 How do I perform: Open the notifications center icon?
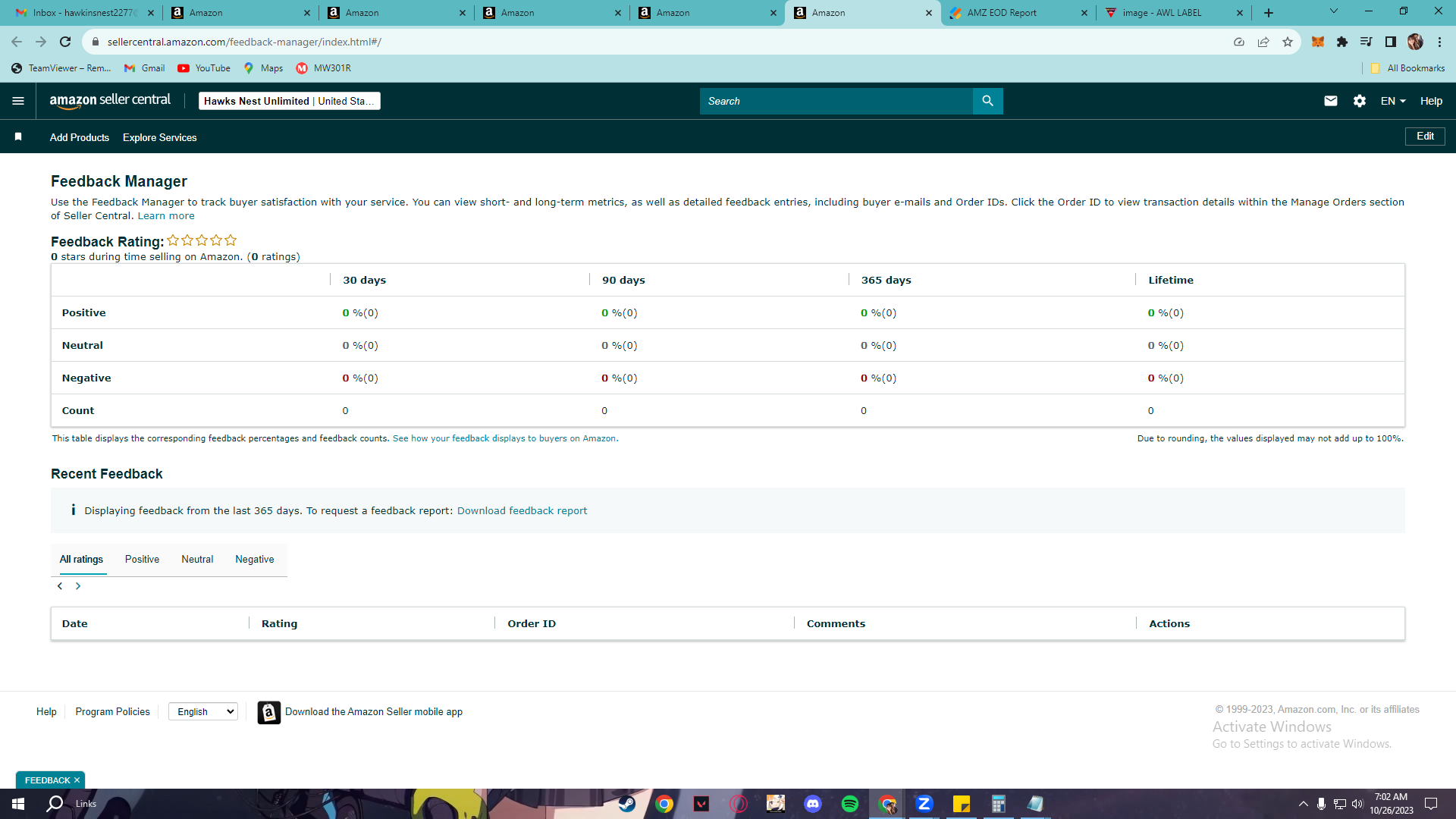(x=1431, y=804)
